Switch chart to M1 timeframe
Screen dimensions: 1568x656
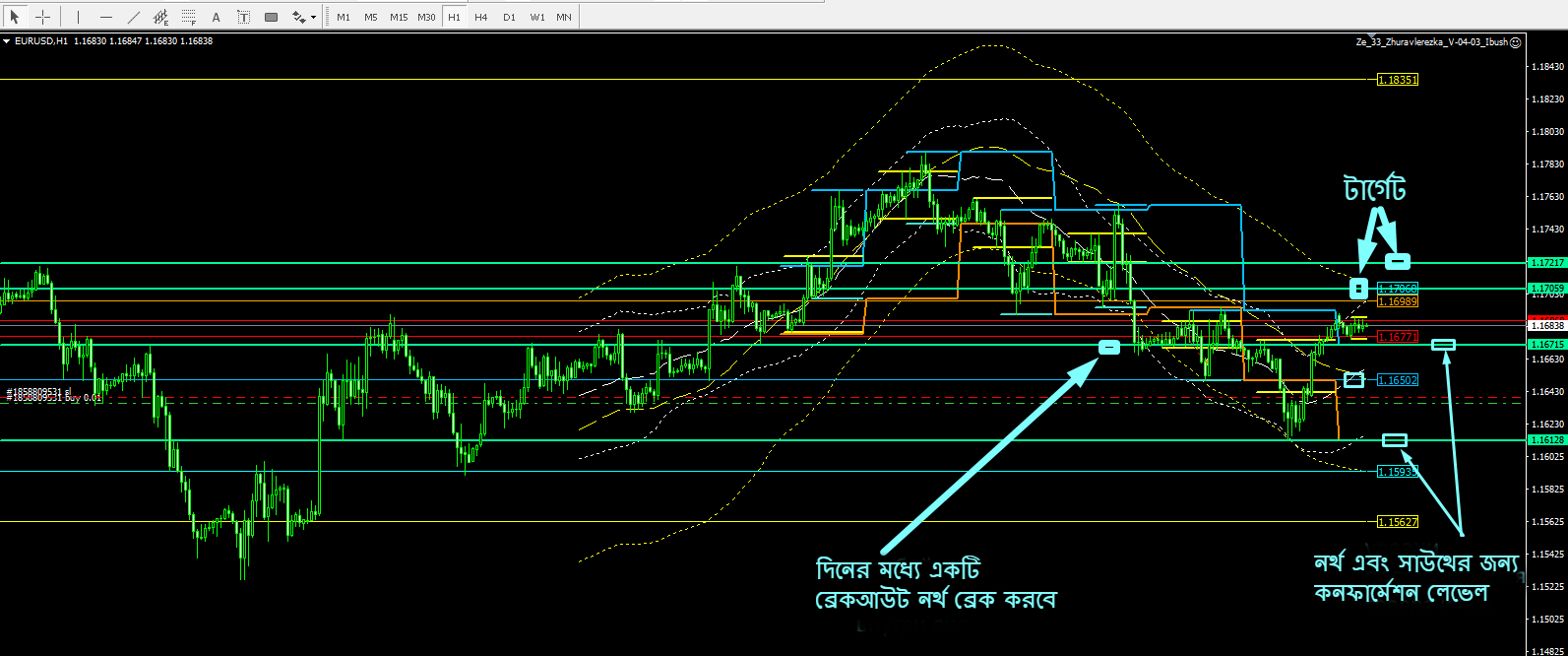(343, 17)
